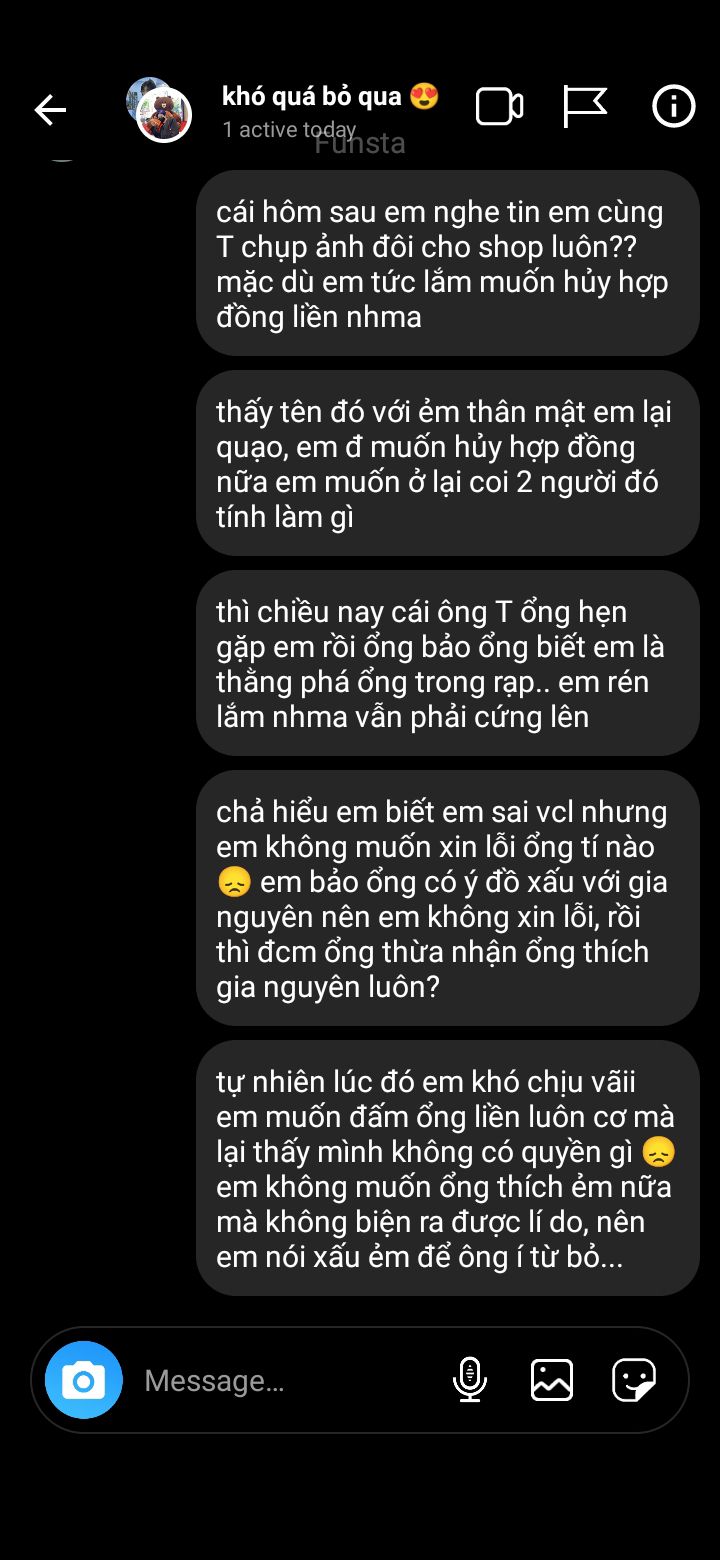
Task: Tap the back arrow icon
Action: (50, 109)
